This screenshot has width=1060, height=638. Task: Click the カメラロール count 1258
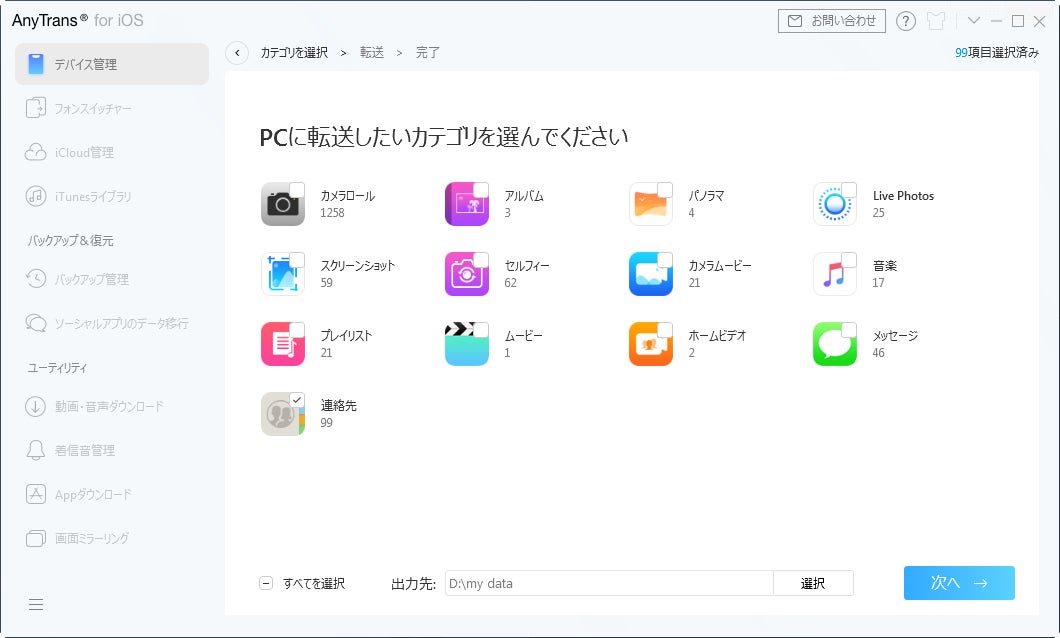point(332,213)
